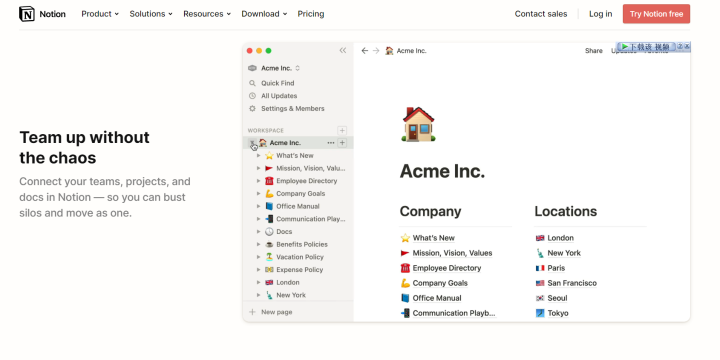Go forward with the right arrow
The width and height of the screenshot is (720, 360).
[376, 51]
